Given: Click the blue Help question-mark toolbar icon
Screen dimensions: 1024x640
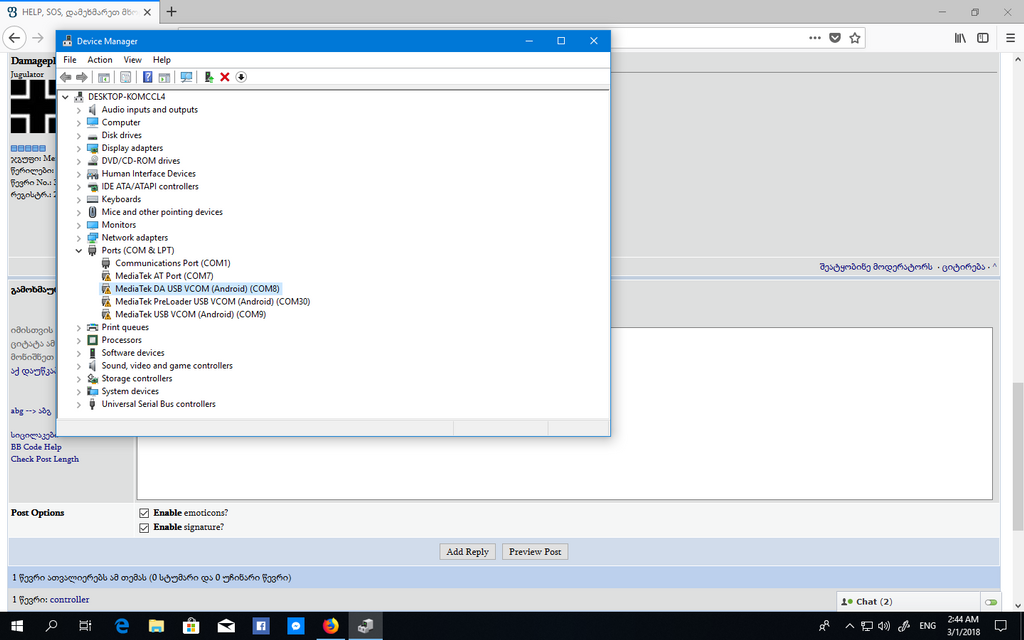Looking at the screenshot, I should coord(148,77).
